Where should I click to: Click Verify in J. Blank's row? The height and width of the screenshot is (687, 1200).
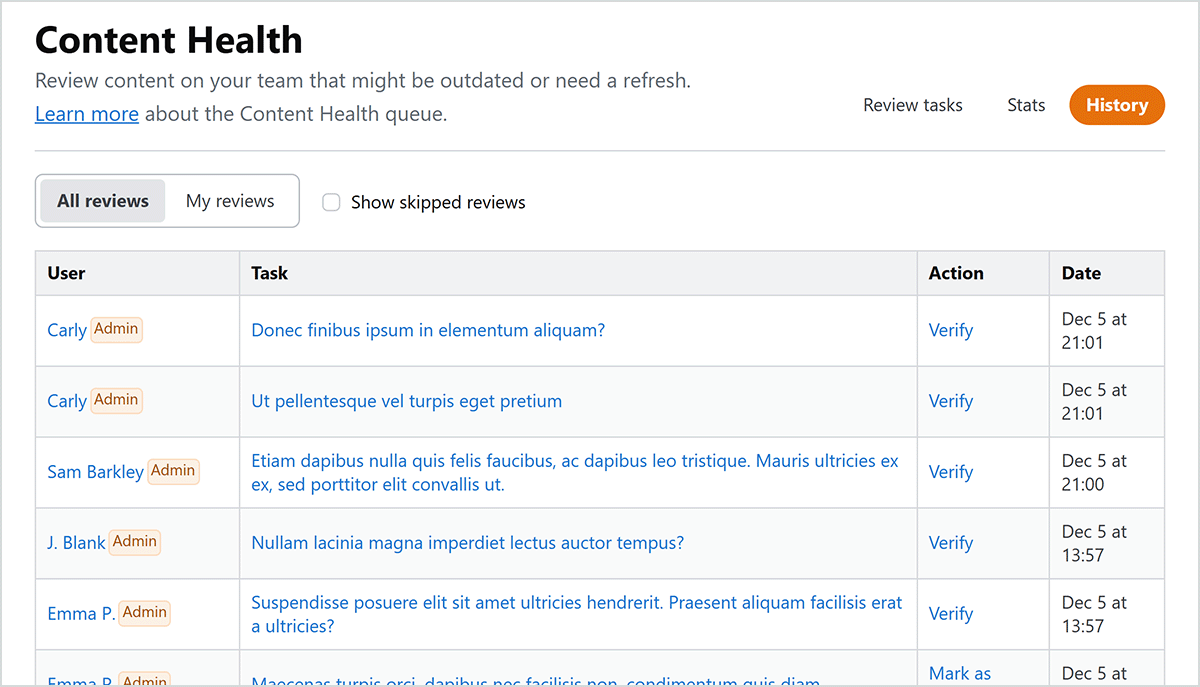coord(950,543)
